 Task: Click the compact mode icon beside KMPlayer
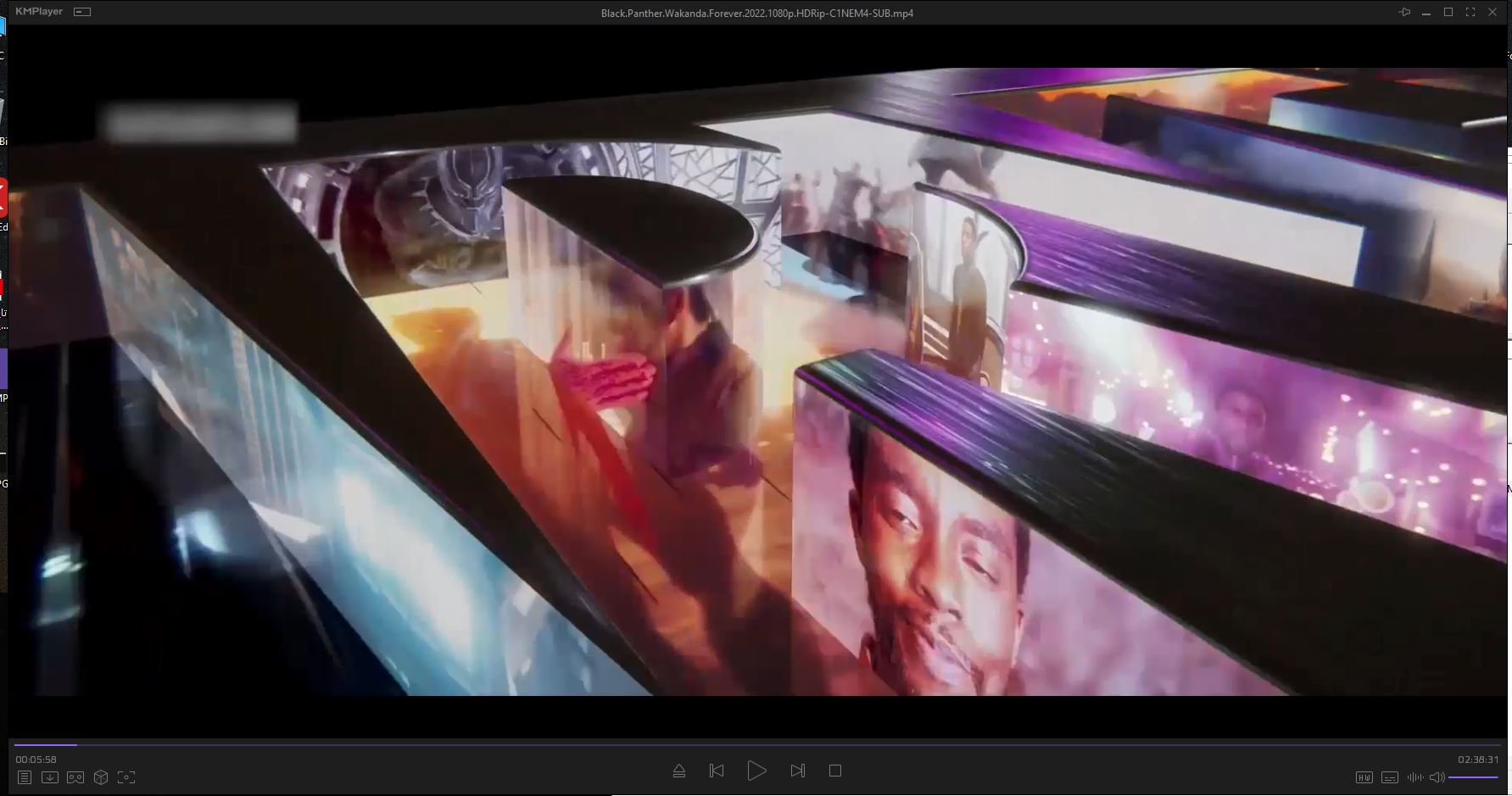(x=82, y=12)
